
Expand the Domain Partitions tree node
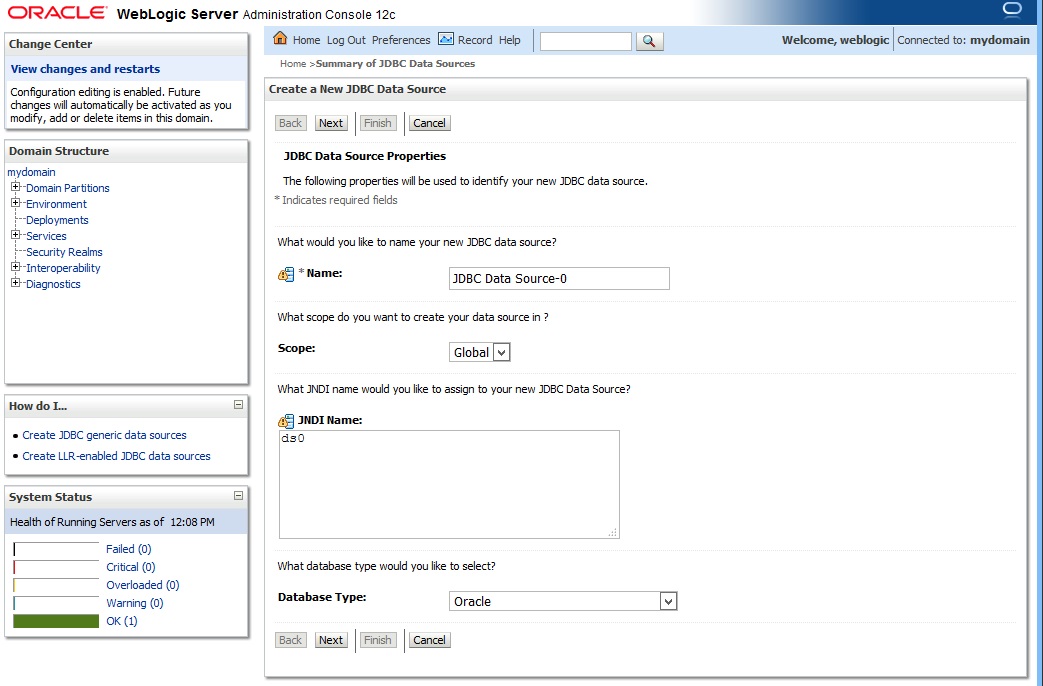pos(16,187)
